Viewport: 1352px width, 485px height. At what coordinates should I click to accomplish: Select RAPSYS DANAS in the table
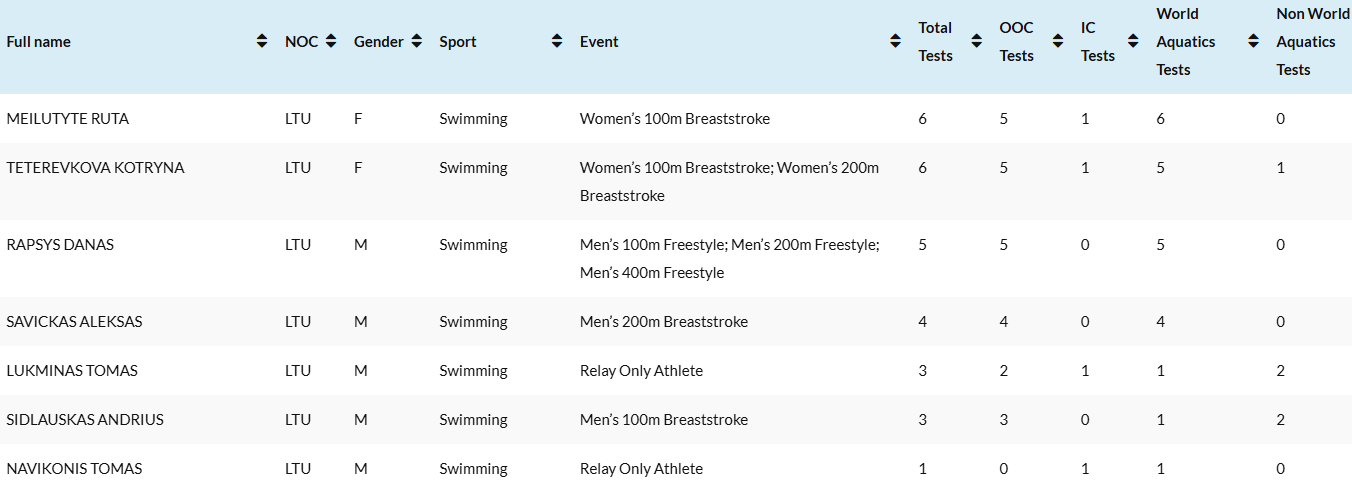[60, 245]
